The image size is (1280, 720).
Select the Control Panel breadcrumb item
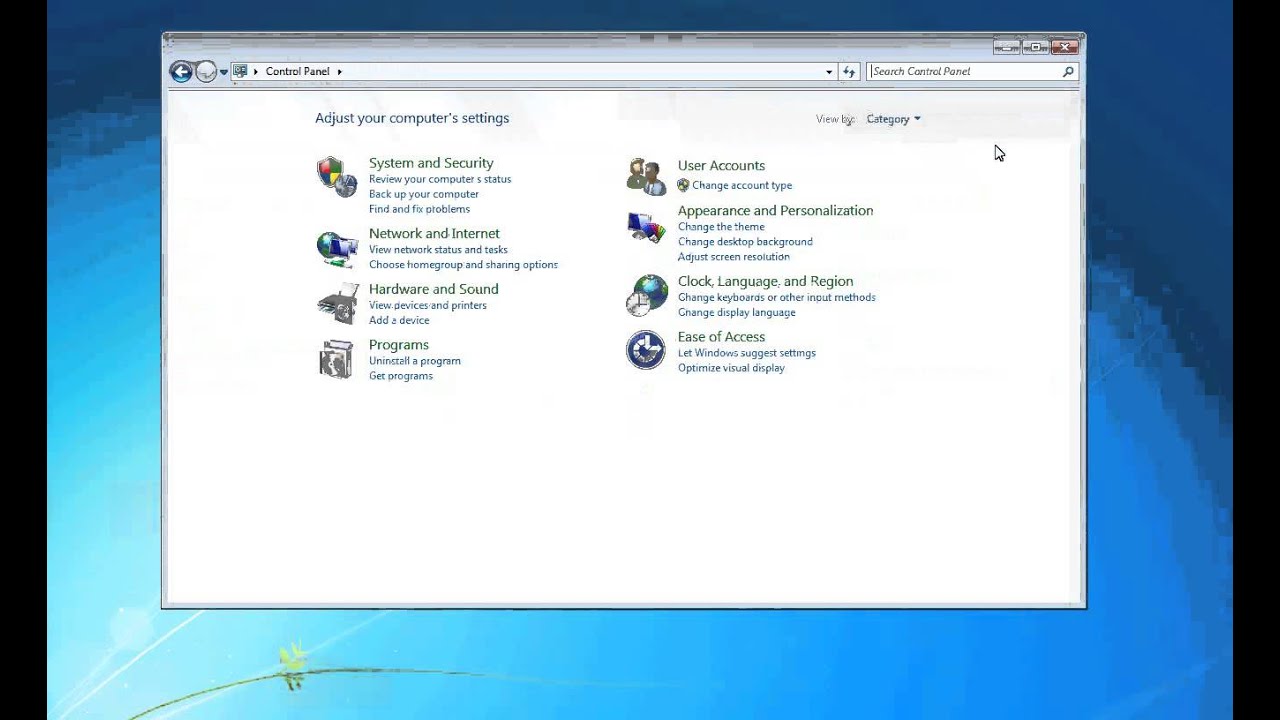point(297,72)
